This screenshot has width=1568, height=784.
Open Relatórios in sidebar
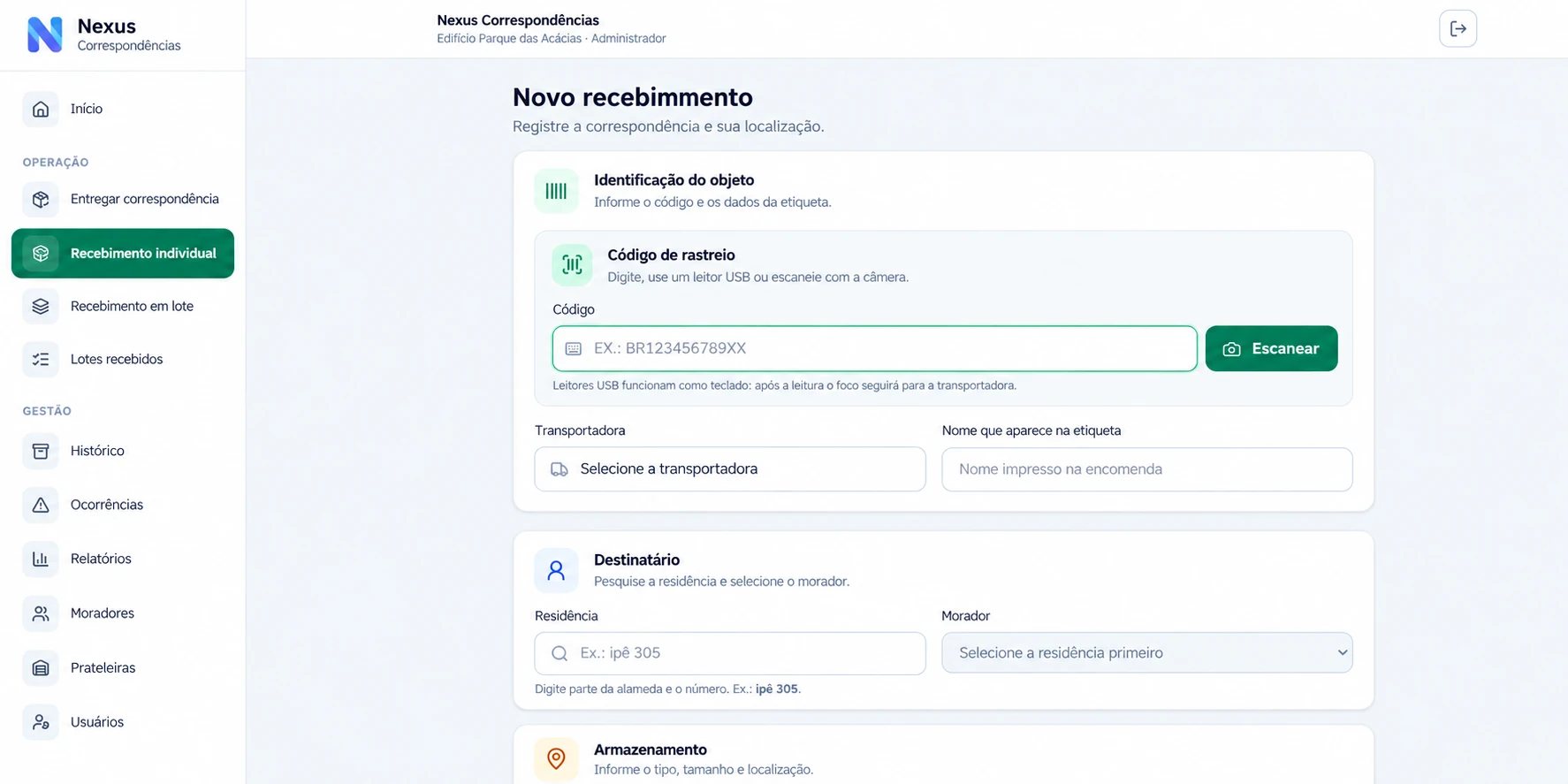click(123, 559)
